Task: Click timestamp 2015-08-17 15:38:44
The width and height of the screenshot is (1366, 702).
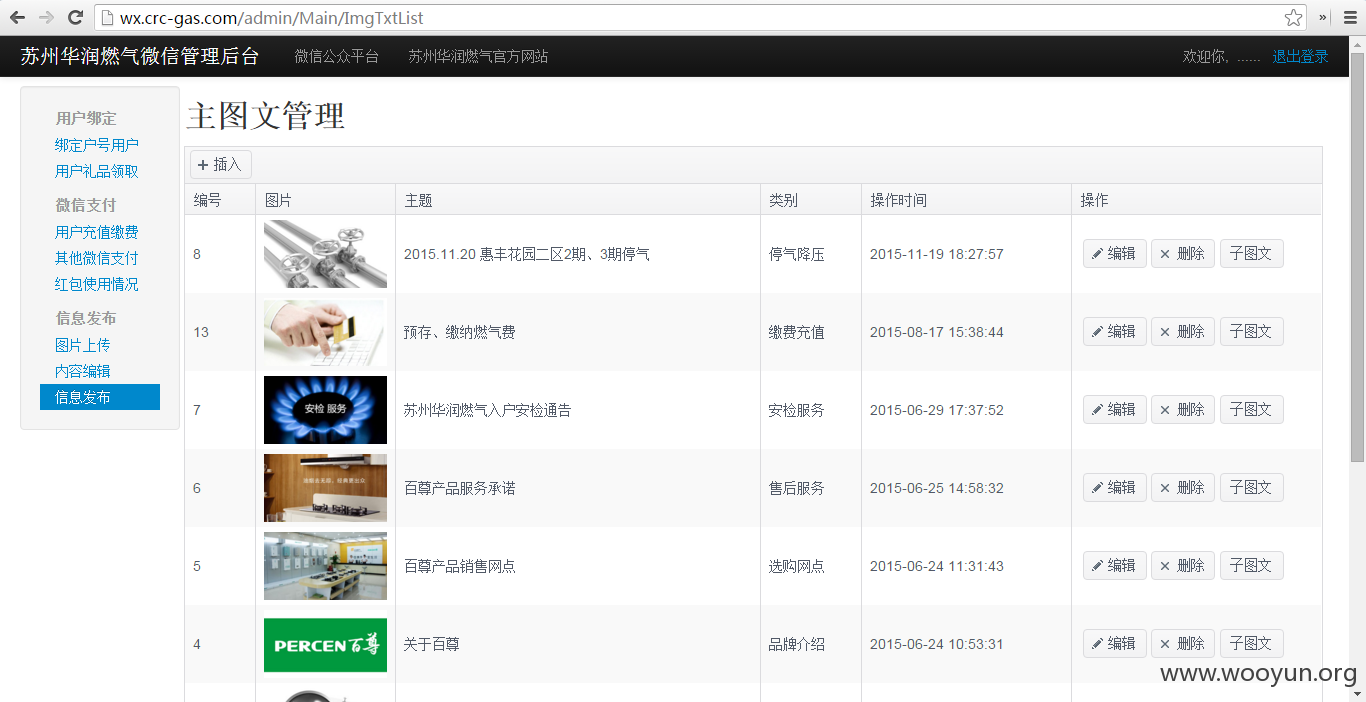Action: (x=937, y=332)
